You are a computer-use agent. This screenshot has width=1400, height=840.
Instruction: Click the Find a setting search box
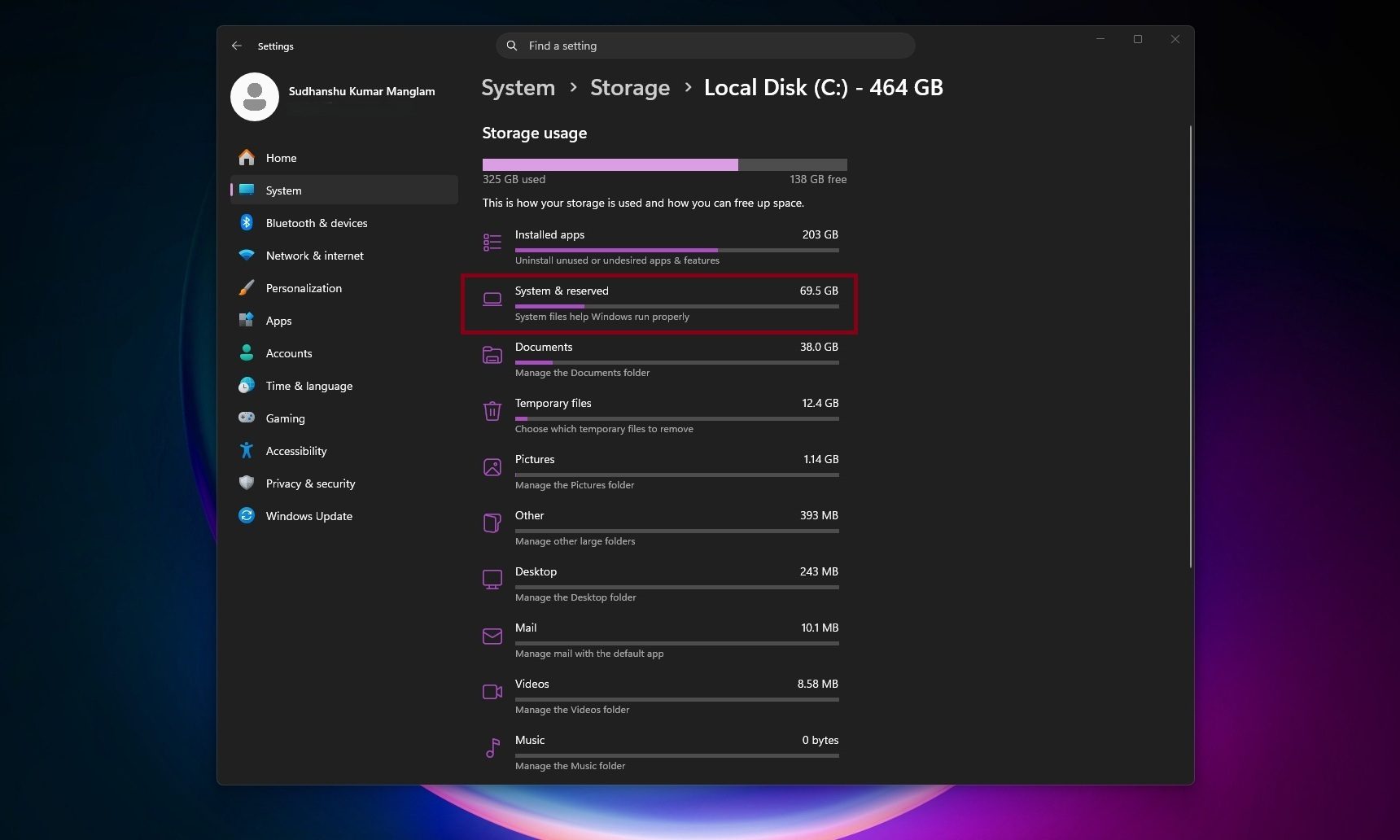pos(706,46)
